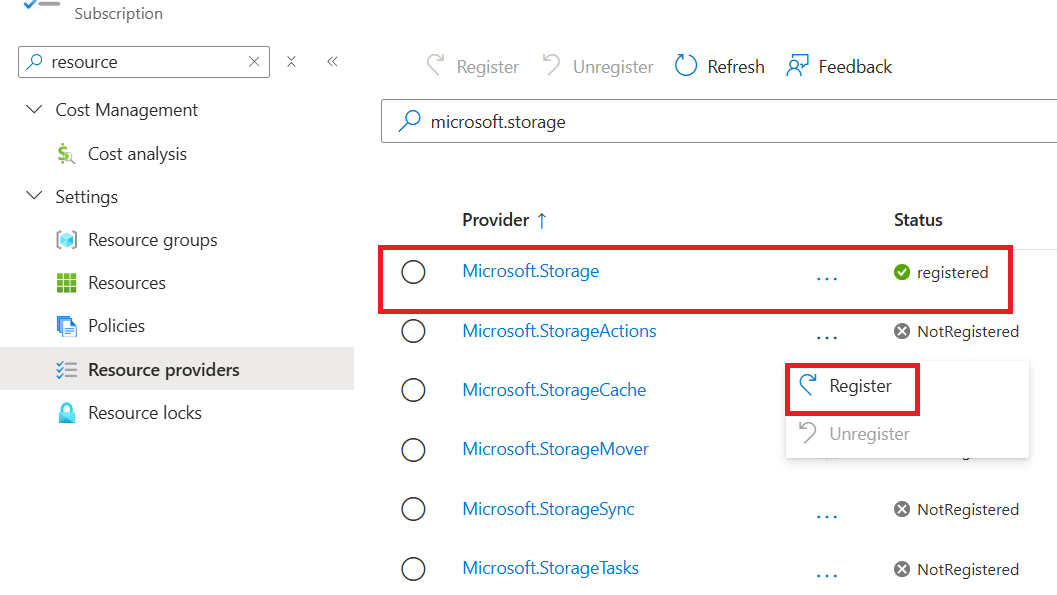Click the Resource providers checklist icon

66,369
